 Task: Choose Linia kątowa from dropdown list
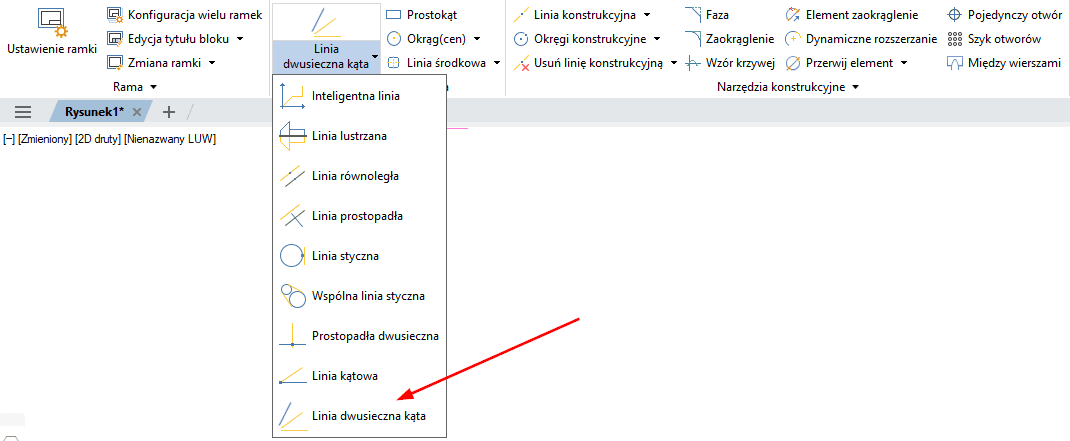coord(359,375)
